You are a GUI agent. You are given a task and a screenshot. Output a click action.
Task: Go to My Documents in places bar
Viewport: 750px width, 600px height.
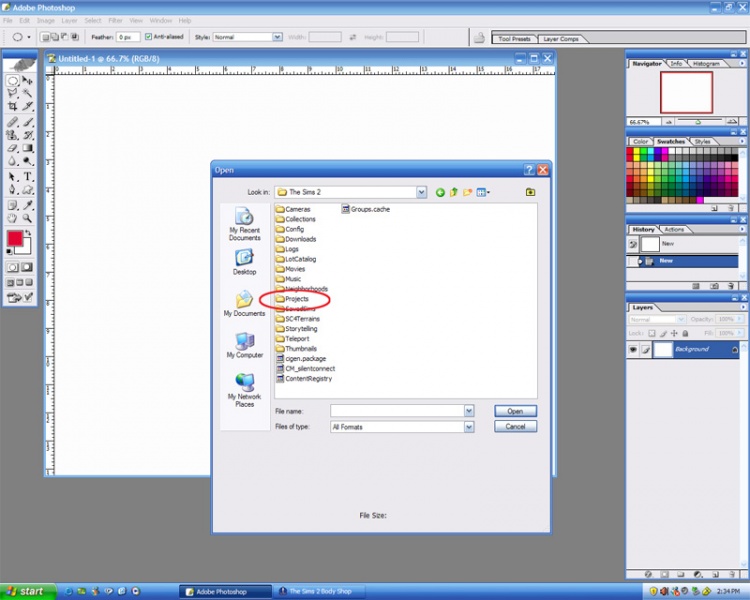click(244, 303)
